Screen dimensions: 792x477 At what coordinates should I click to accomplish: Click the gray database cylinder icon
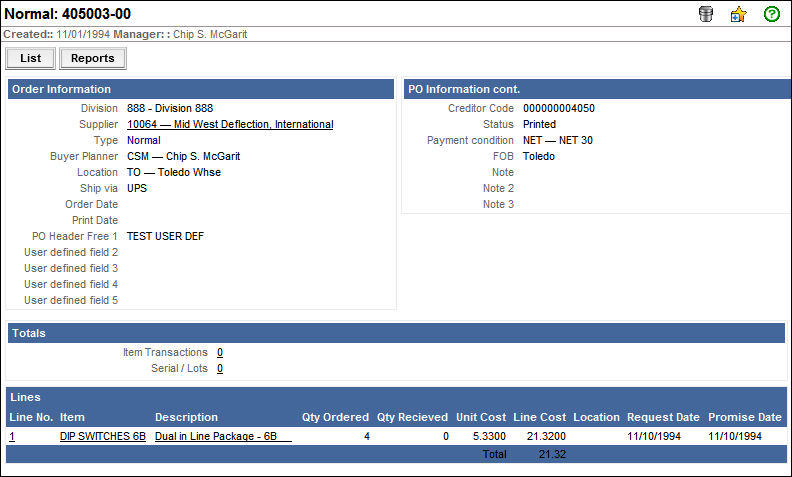click(706, 15)
